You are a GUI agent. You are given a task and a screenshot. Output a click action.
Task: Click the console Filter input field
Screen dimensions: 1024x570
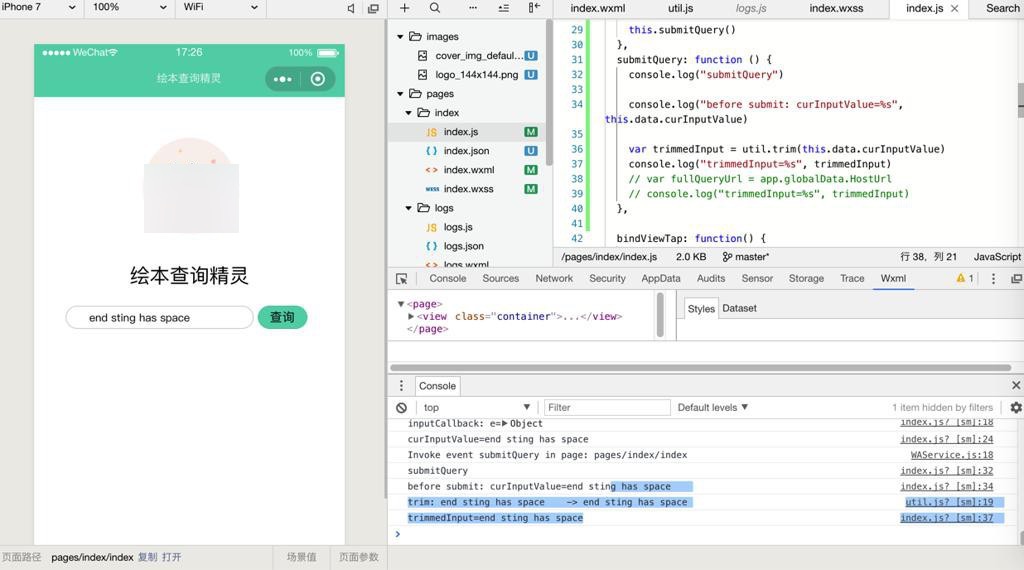[x=607, y=408]
